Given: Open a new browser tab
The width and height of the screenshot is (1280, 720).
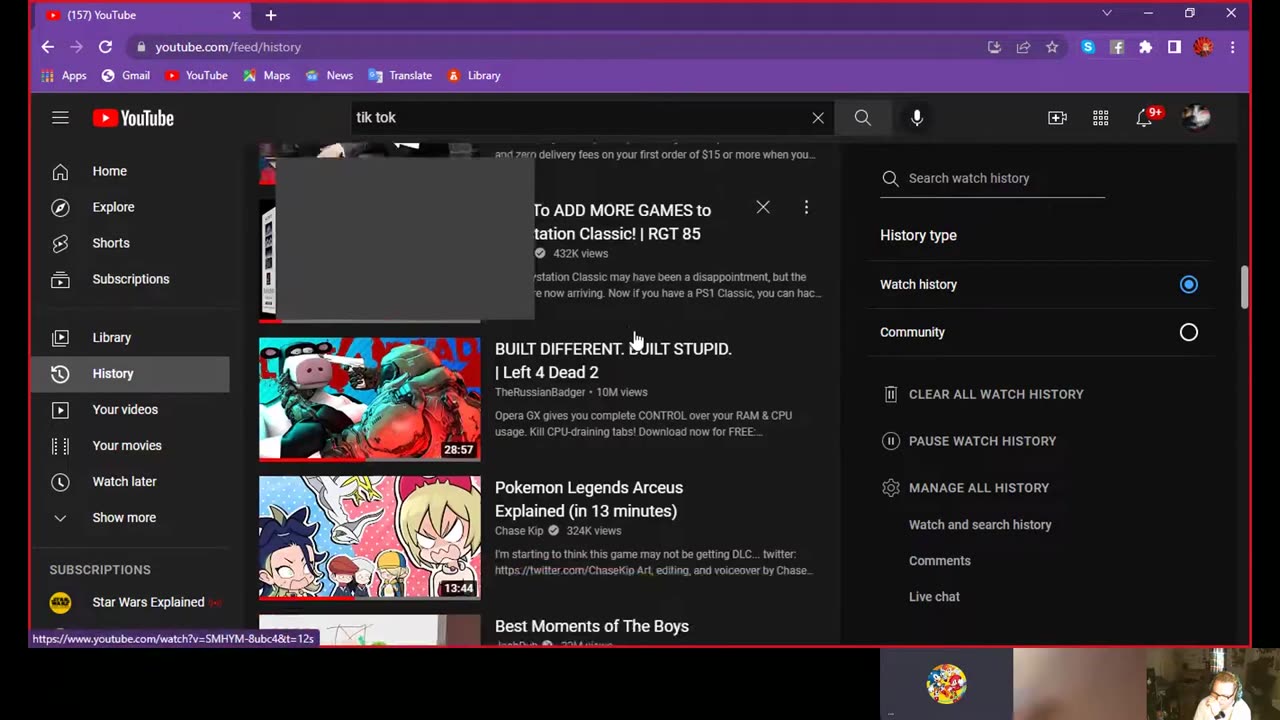Looking at the screenshot, I should tap(271, 15).
